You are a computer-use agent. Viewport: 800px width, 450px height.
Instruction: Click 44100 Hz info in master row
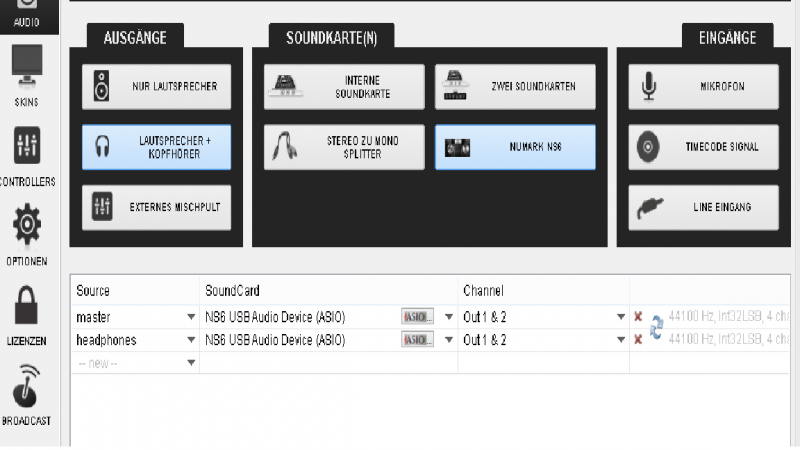[x=729, y=316]
